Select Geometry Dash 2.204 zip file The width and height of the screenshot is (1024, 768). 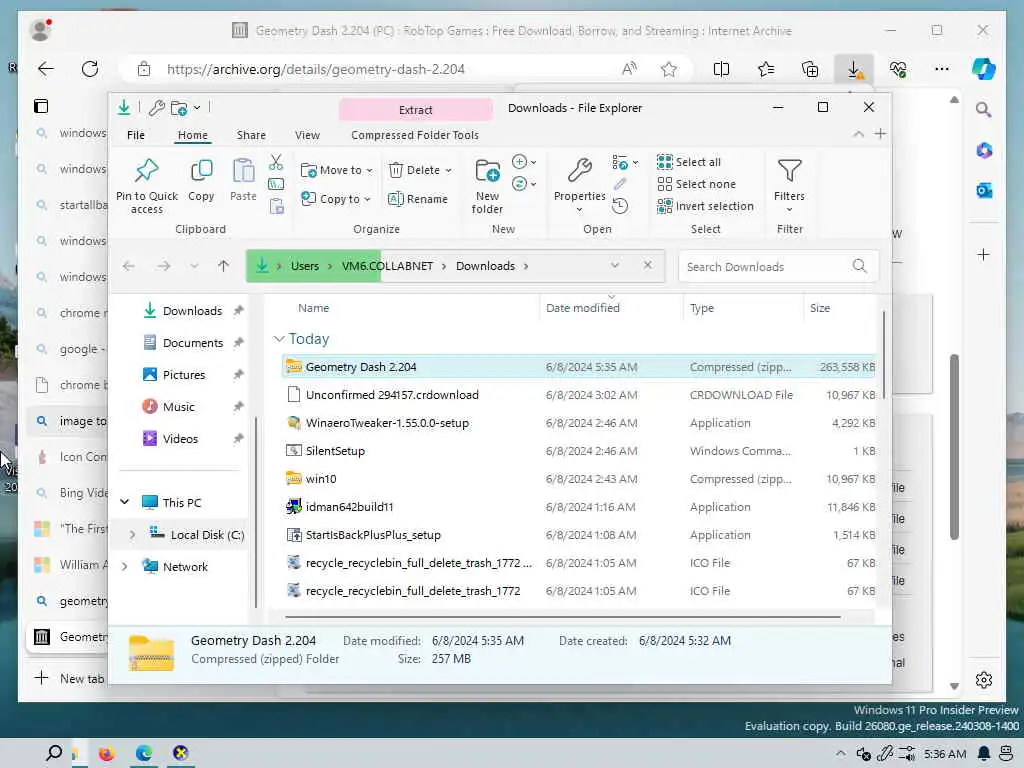(578, 367)
